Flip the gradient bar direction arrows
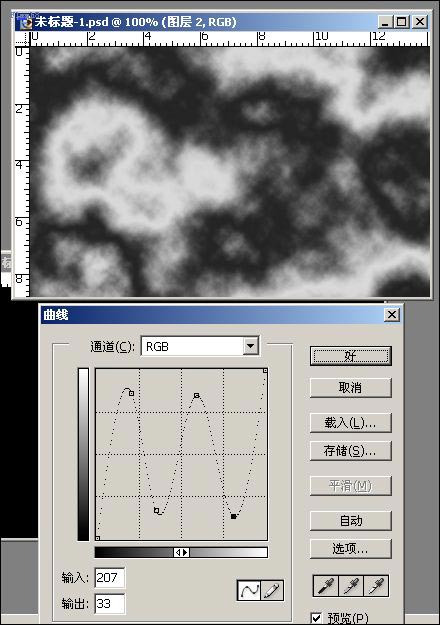The image size is (440, 625). tap(181, 552)
